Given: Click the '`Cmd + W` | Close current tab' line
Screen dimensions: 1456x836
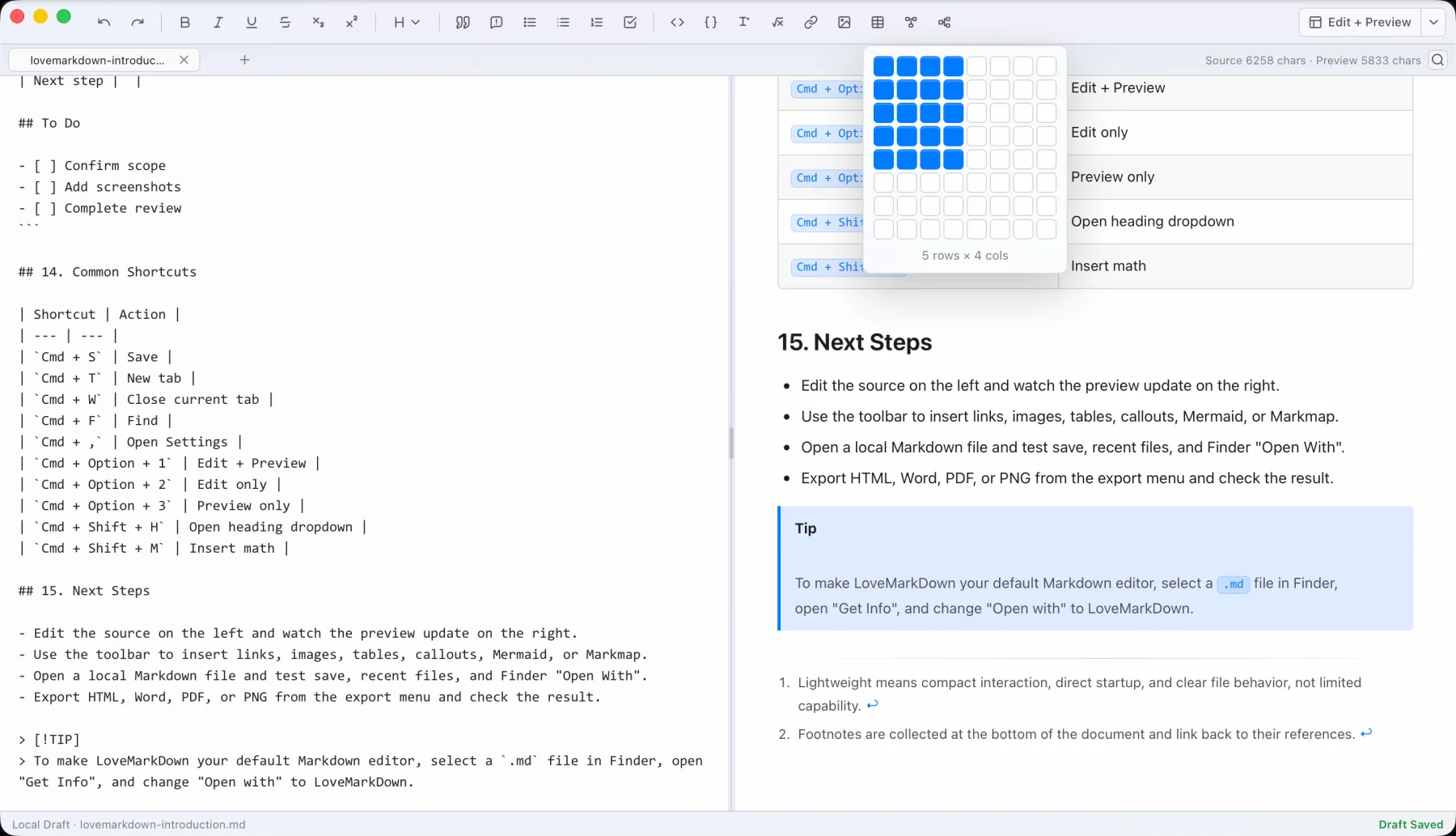Looking at the screenshot, I should [146, 400].
